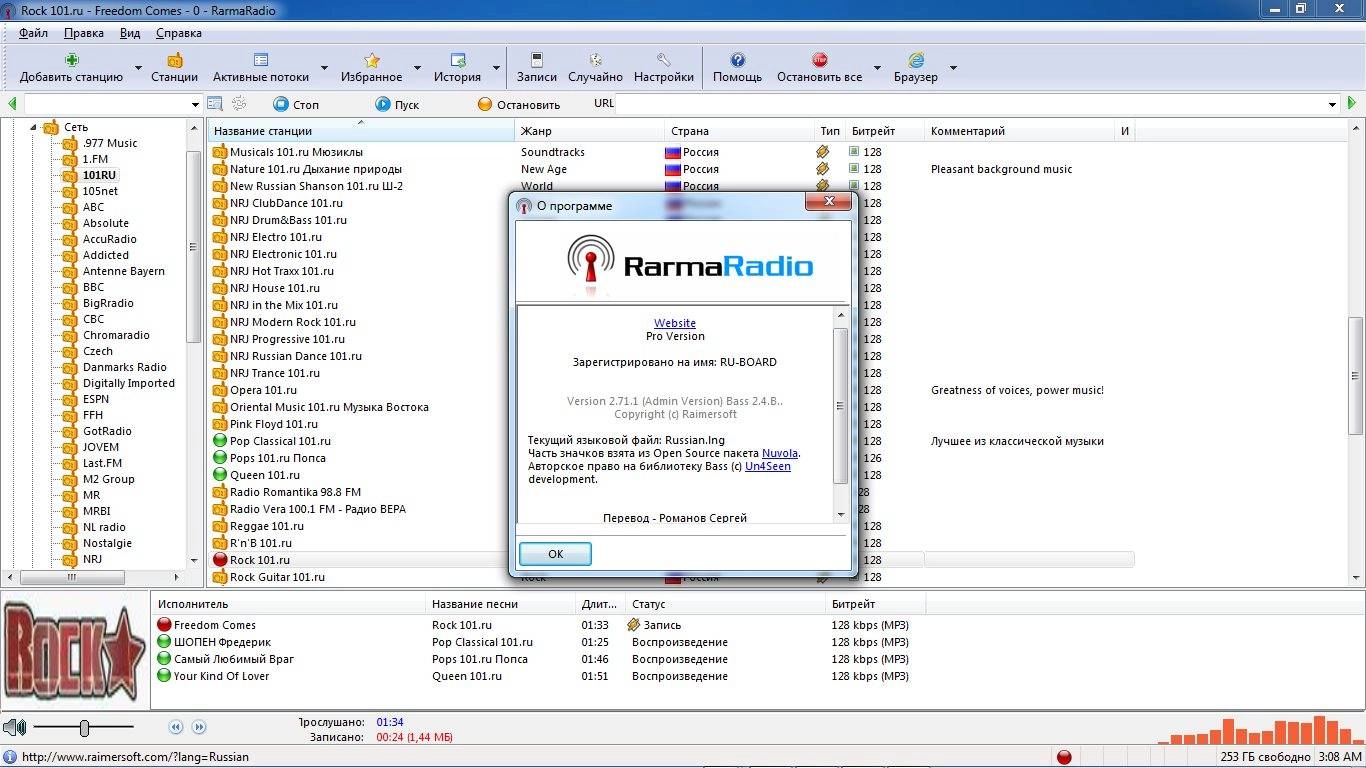Screen dimensions: 1366x768
Task: Close the О программе dialog
Action: click(x=829, y=203)
